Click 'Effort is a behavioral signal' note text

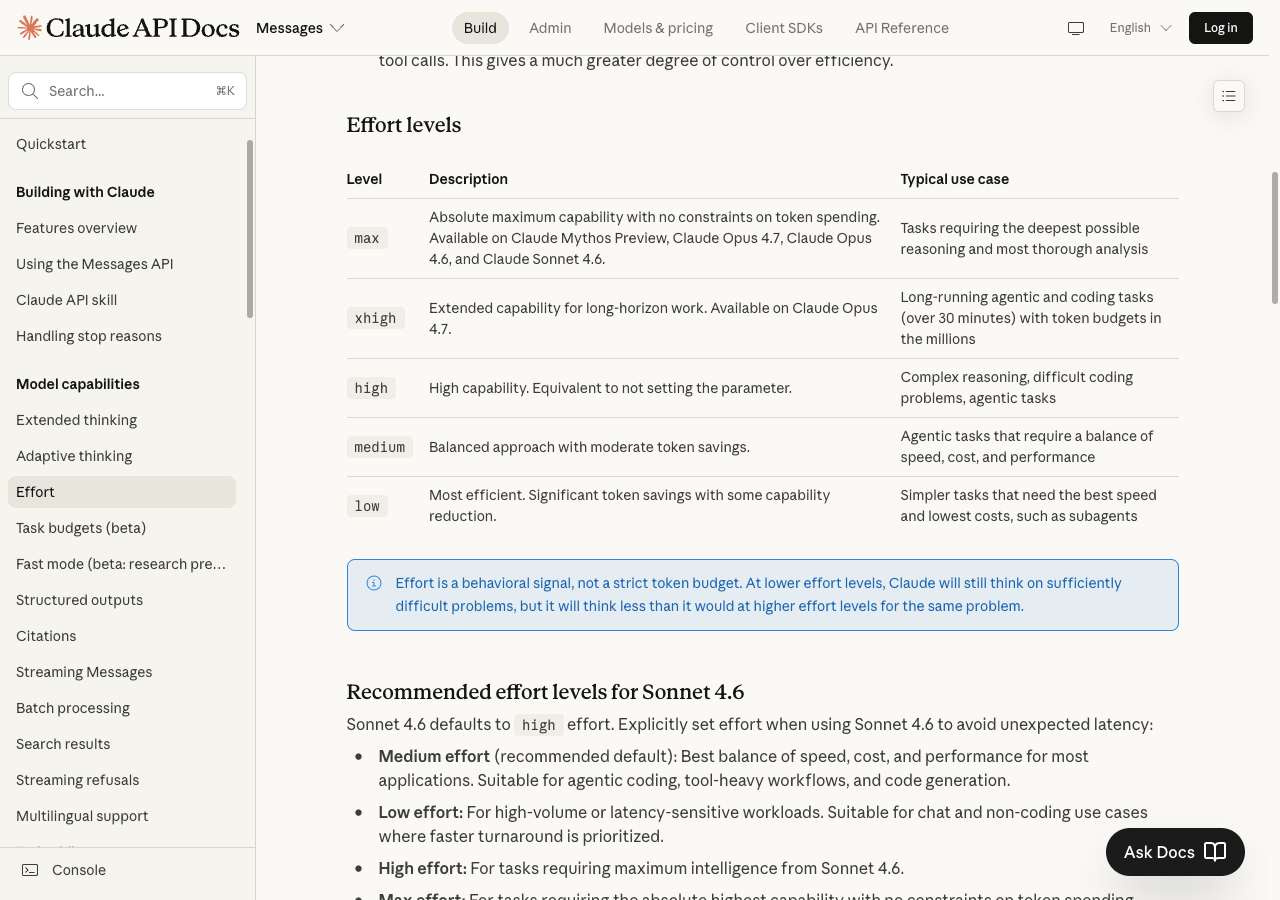tap(759, 594)
